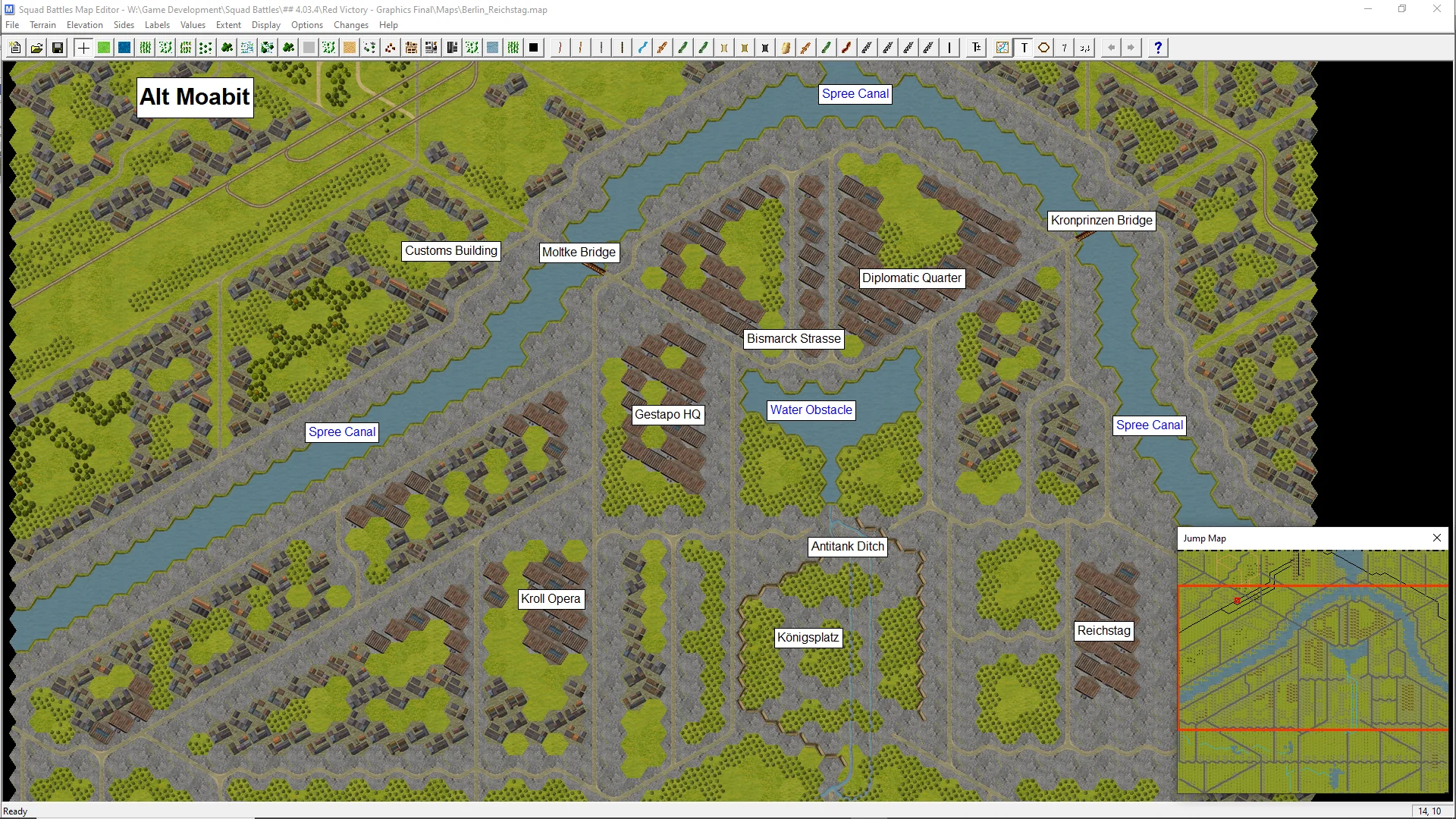Select the blue water terrain tool
This screenshot has height=819, width=1456.
click(x=124, y=48)
